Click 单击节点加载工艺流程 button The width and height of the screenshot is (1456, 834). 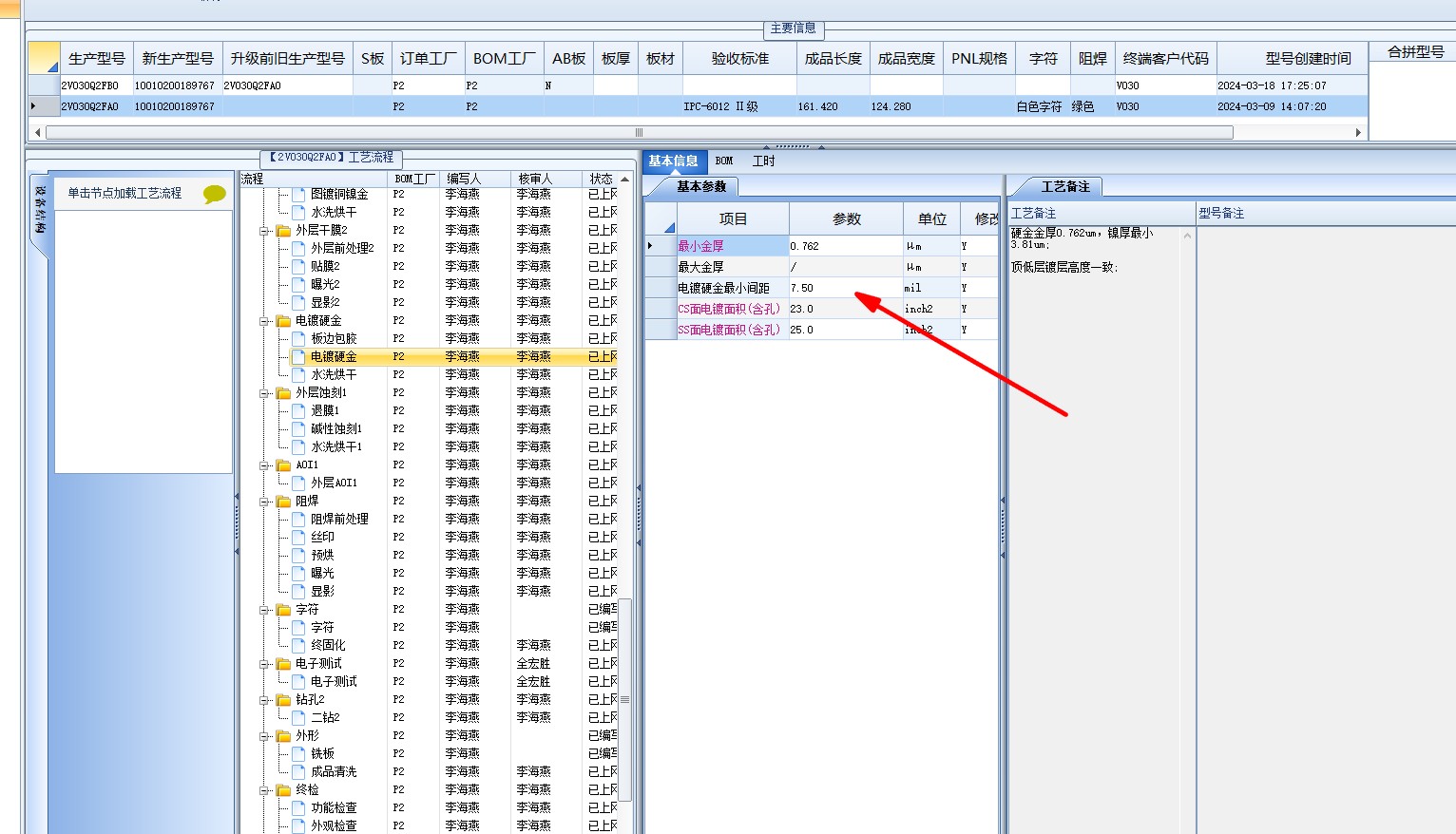point(125,194)
